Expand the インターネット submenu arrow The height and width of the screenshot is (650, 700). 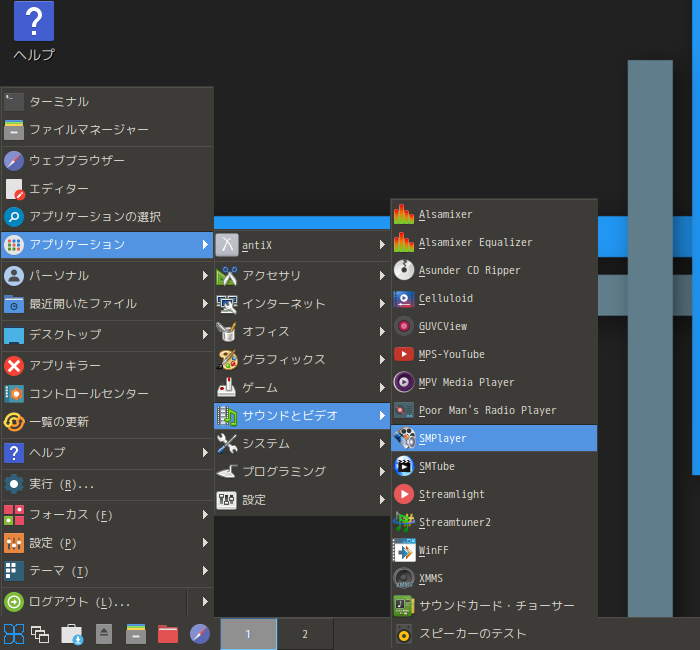(382, 304)
